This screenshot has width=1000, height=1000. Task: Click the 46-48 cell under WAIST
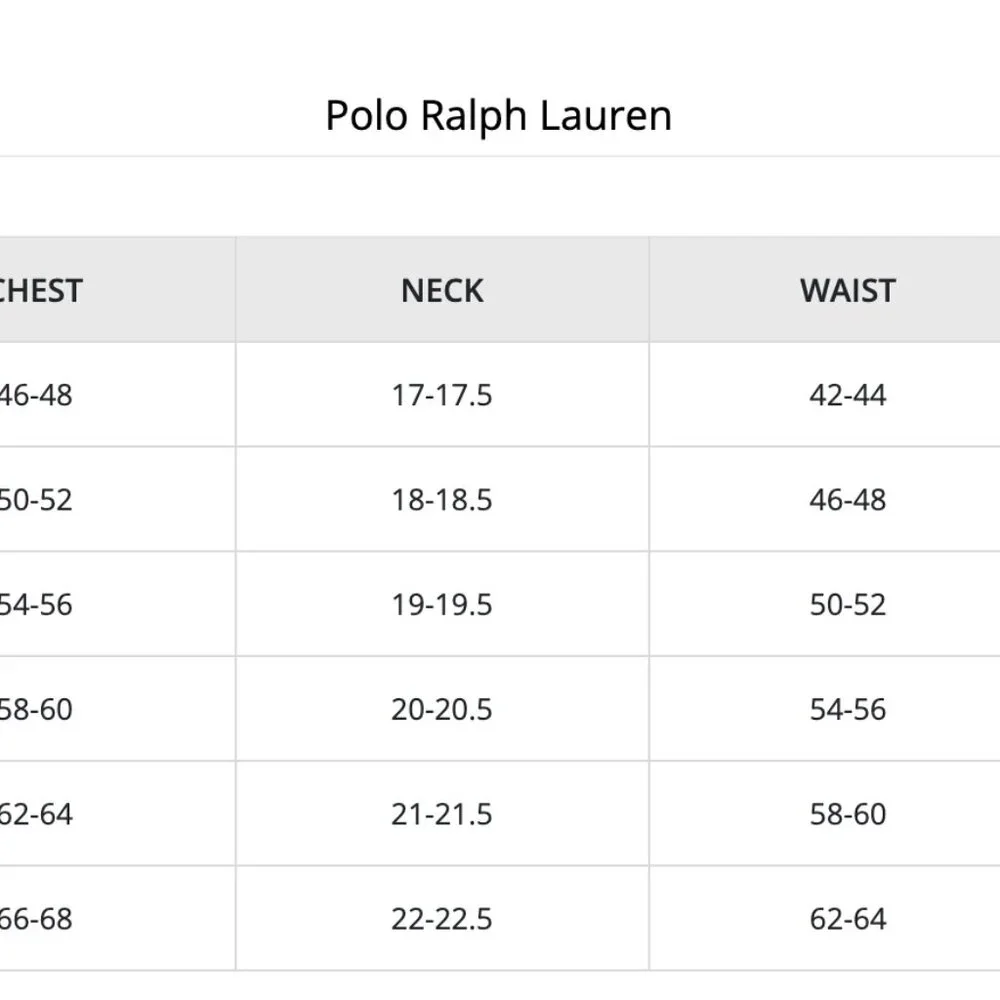click(x=825, y=499)
